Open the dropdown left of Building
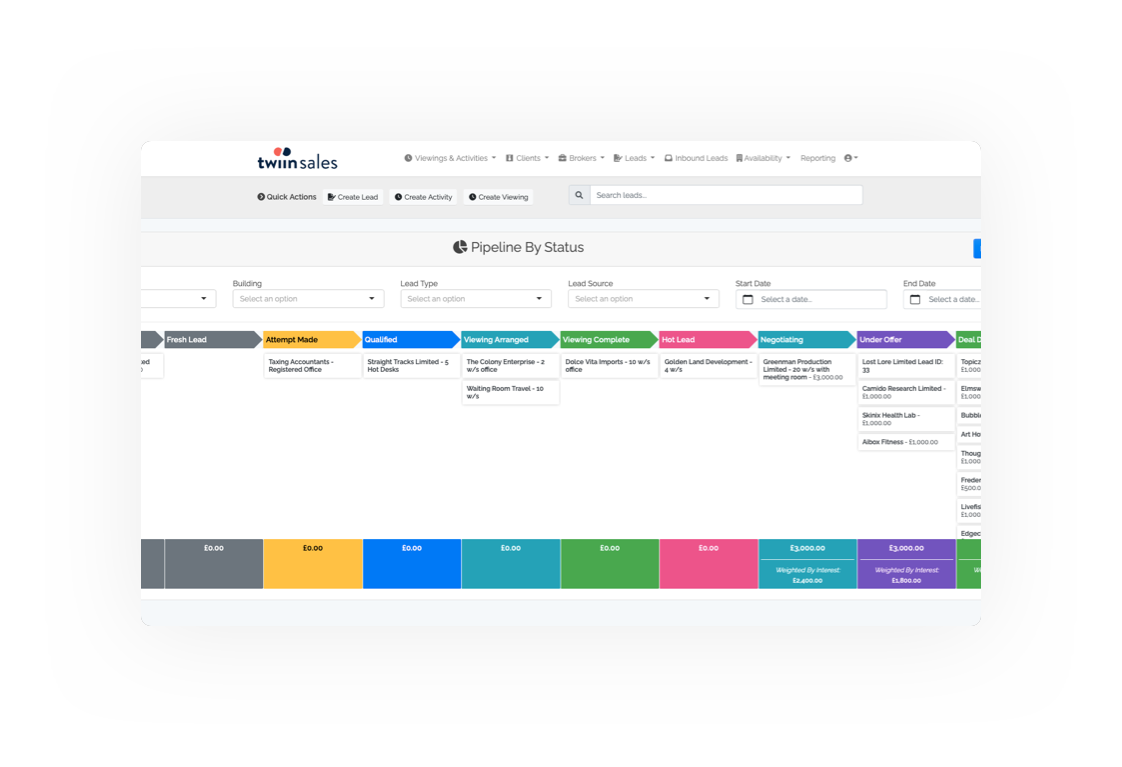The height and width of the screenshot is (767, 1122). pyautogui.click(x=178, y=298)
